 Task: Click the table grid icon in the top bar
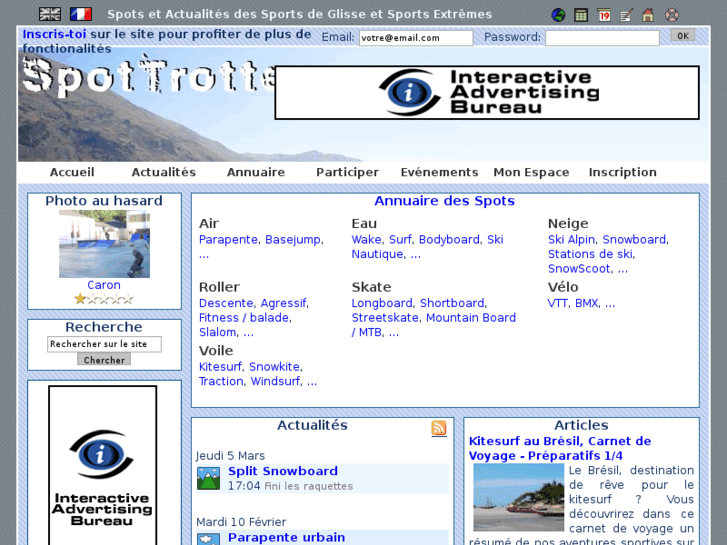(x=580, y=15)
